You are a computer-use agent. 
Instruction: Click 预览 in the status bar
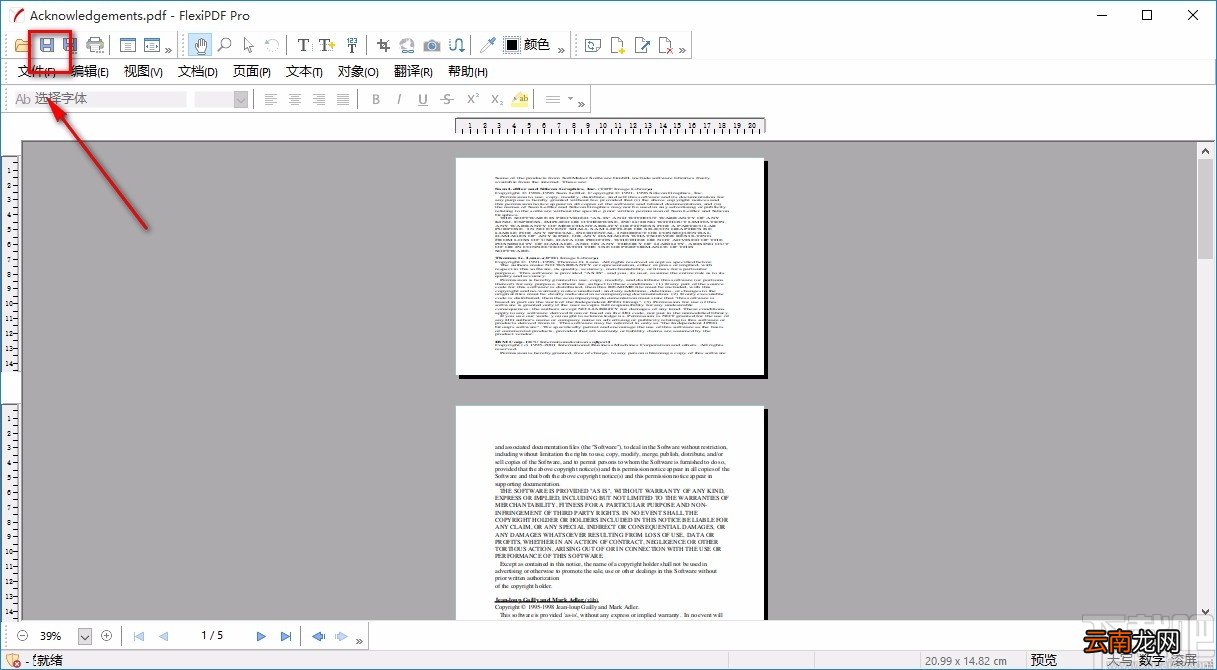click(x=1044, y=660)
